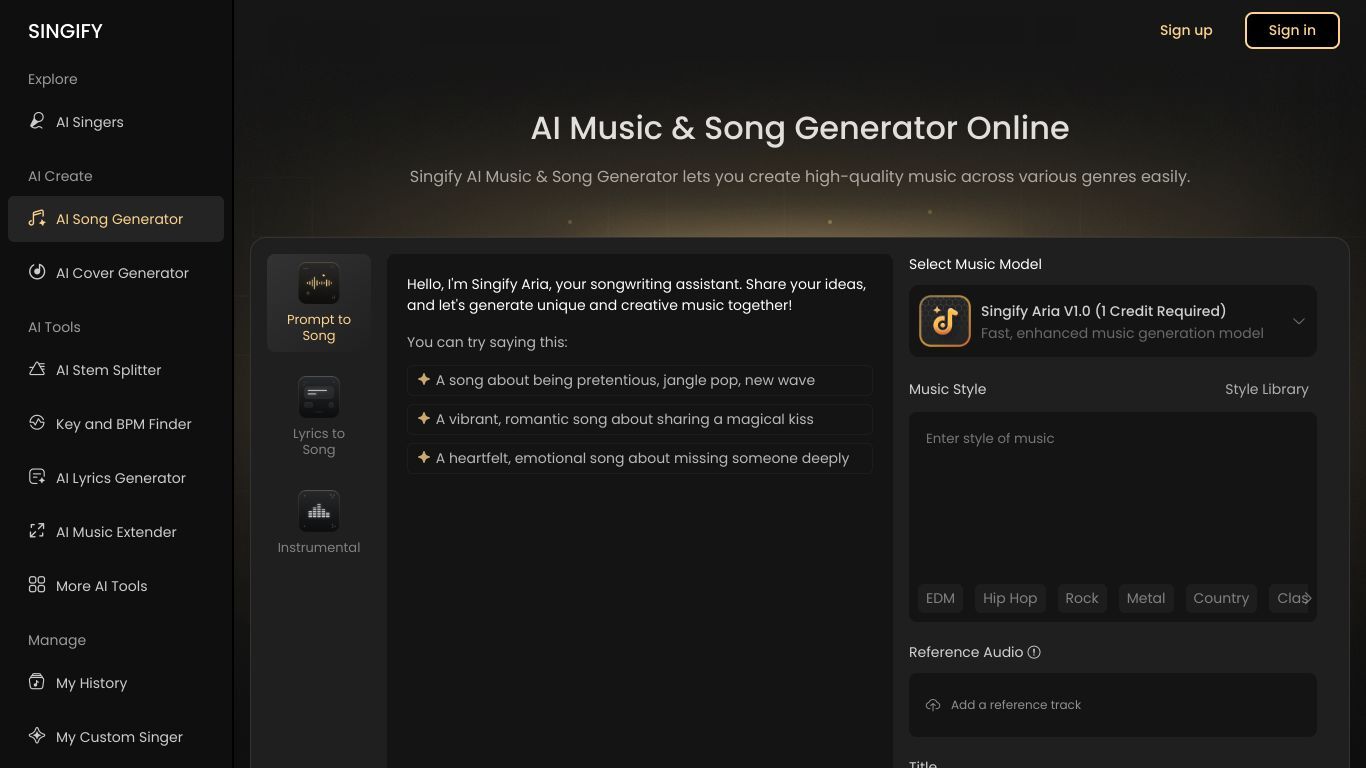Viewport: 1366px width, 768px height.
Task: Switch to the Lyrics to Song tab
Action: pyautogui.click(x=319, y=417)
